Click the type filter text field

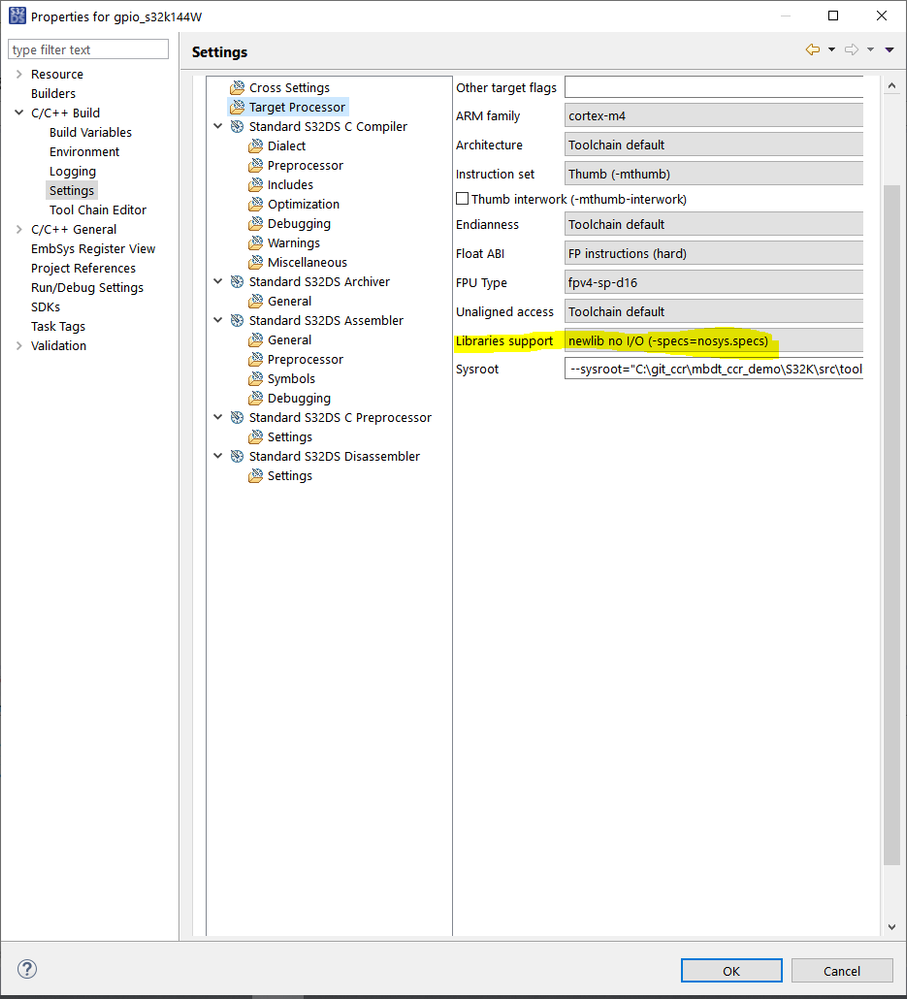pos(88,49)
